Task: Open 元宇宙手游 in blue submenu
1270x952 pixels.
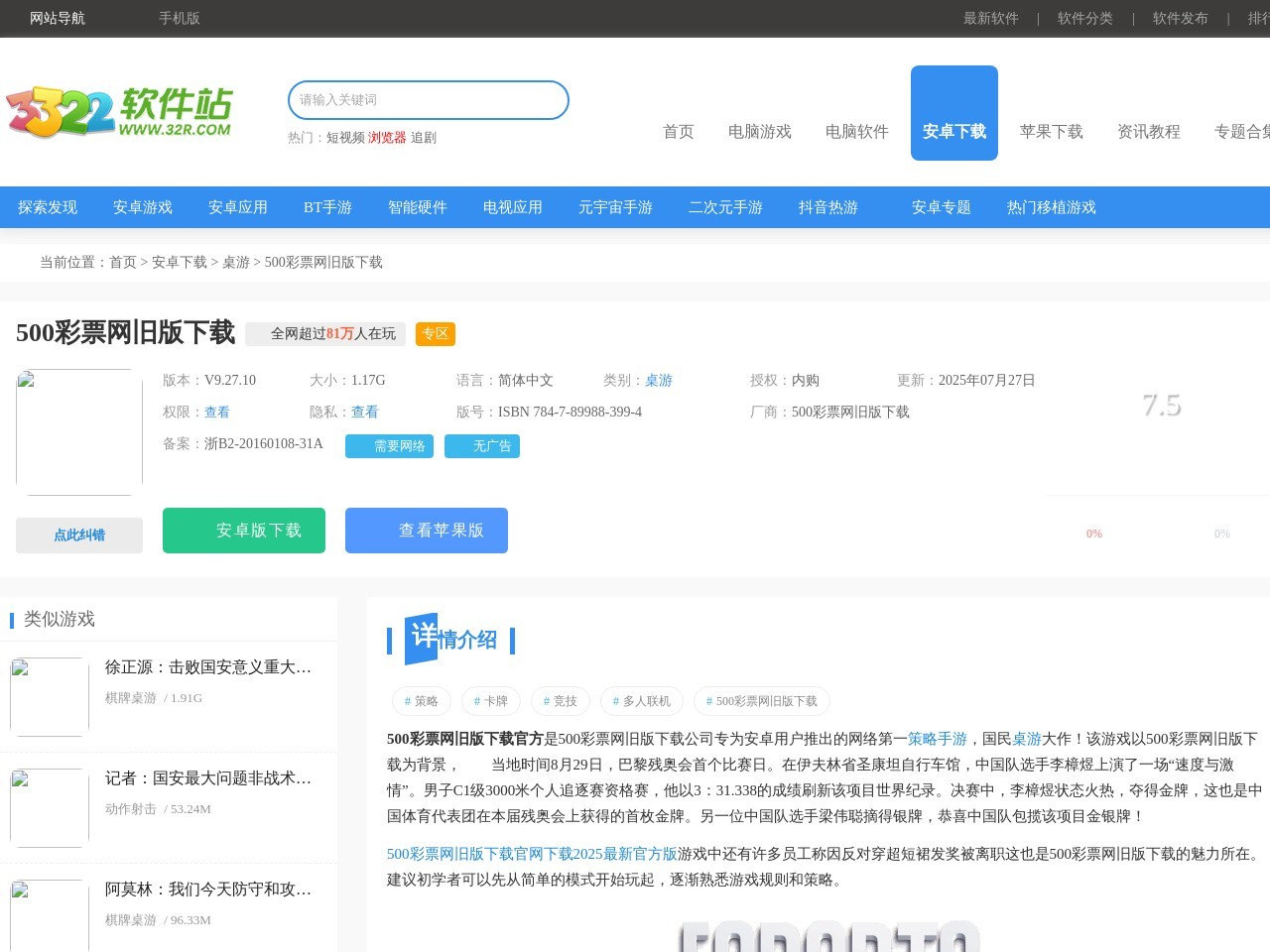Action: point(615,207)
